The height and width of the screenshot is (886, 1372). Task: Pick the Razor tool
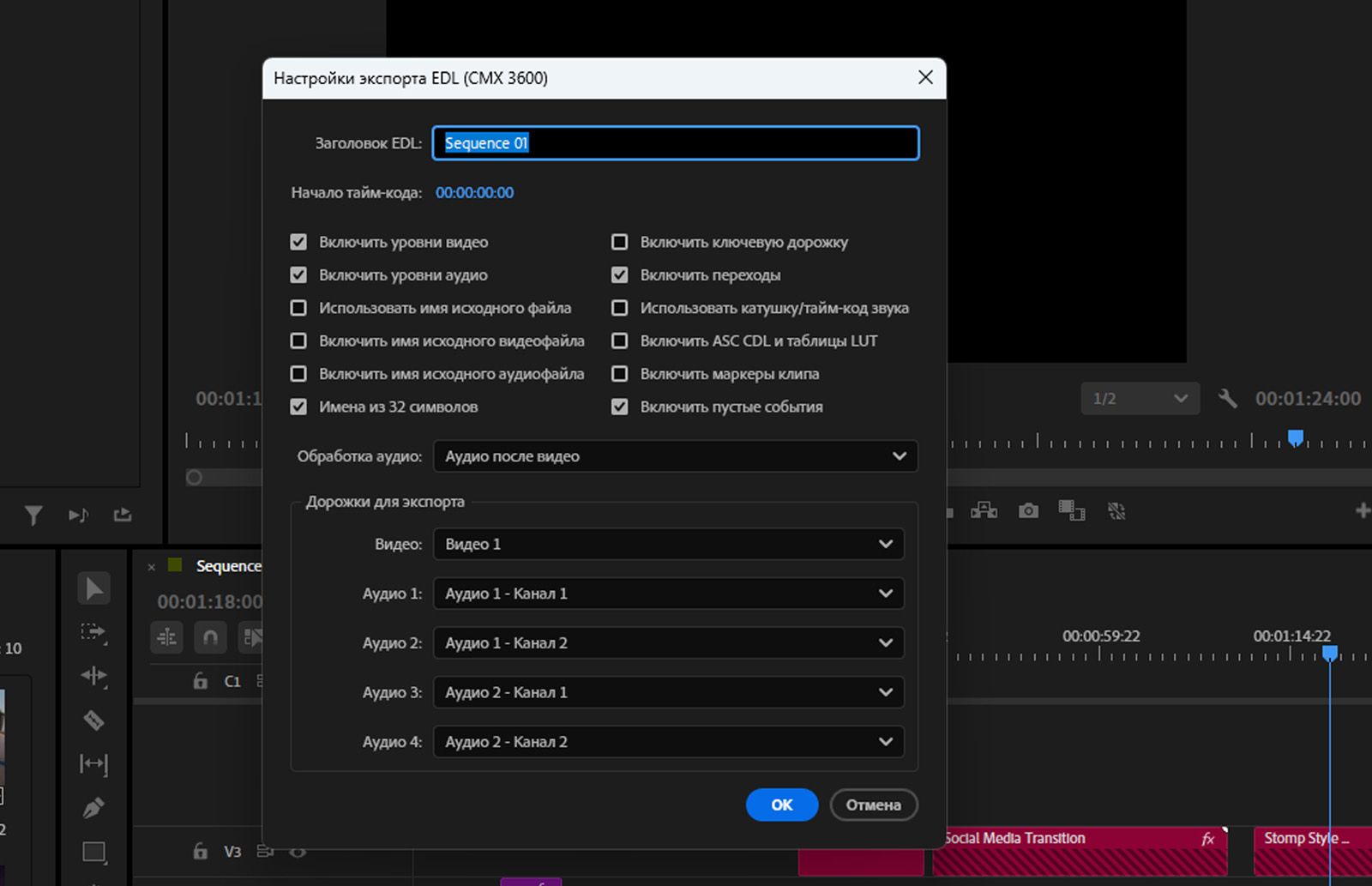point(93,720)
